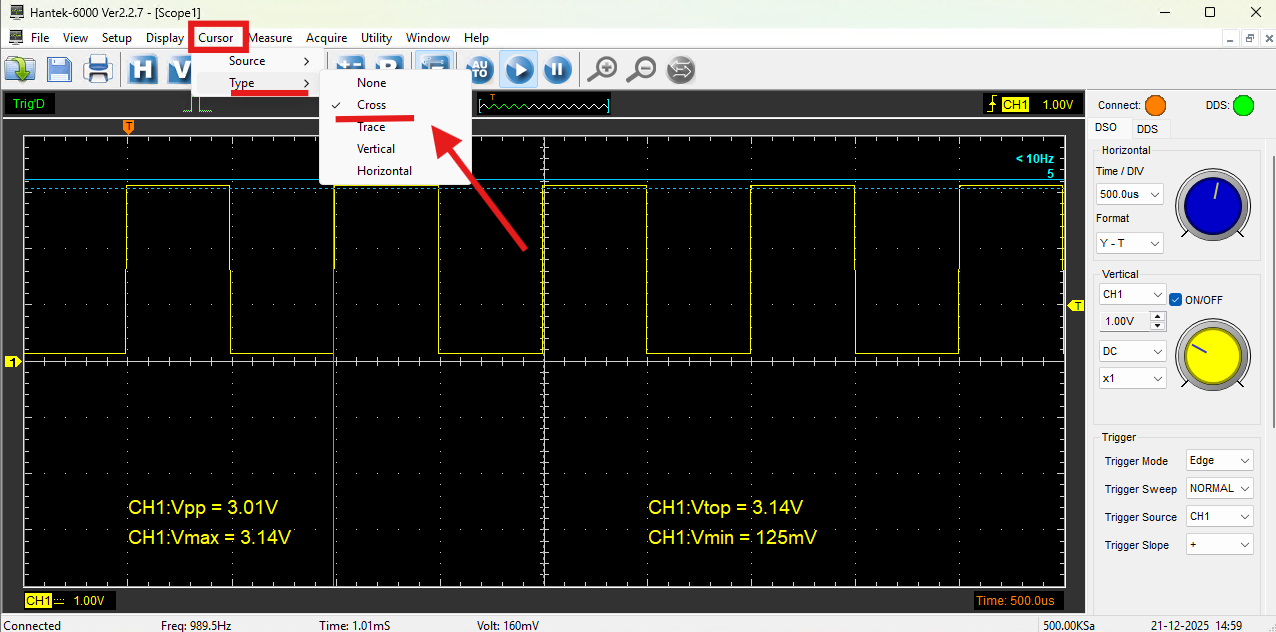Screen dimensions: 1276x632
Task: Click the AUTO setup icon
Action: pyautogui.click(x=479, y=69)
